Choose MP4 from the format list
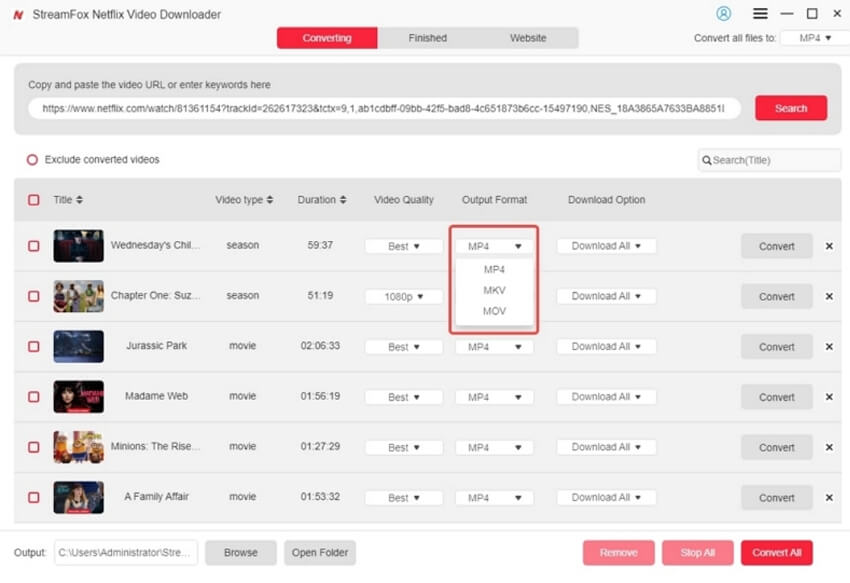The width and height of the screenshot is (850, 583). point(494,270)
